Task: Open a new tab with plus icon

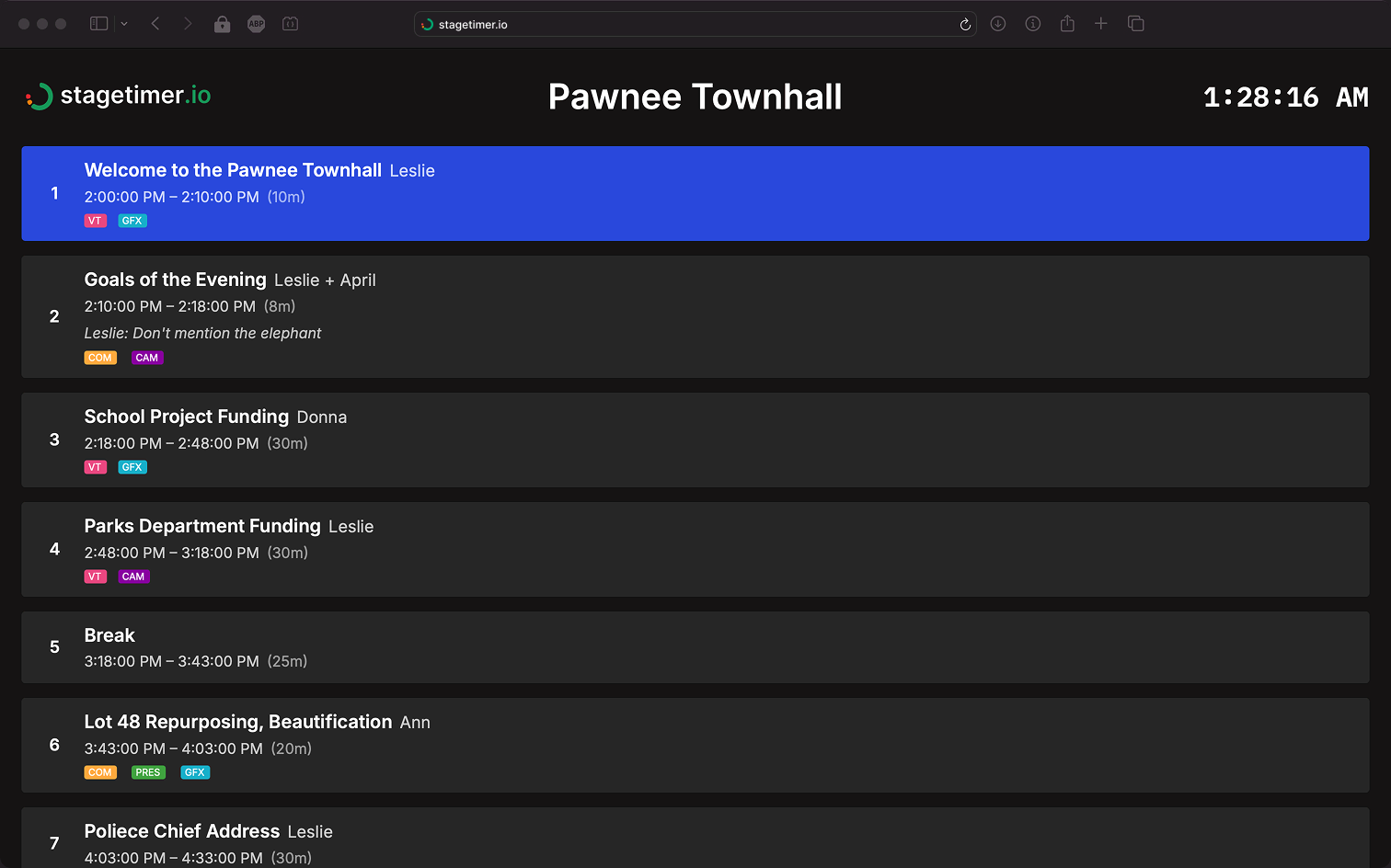Action: 1101,24
